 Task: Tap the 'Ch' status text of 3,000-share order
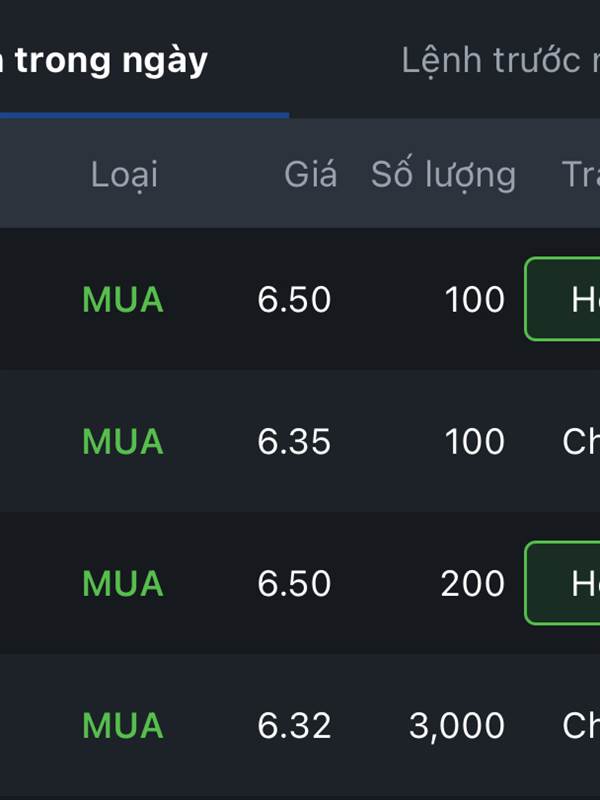[x=581, y=725]
